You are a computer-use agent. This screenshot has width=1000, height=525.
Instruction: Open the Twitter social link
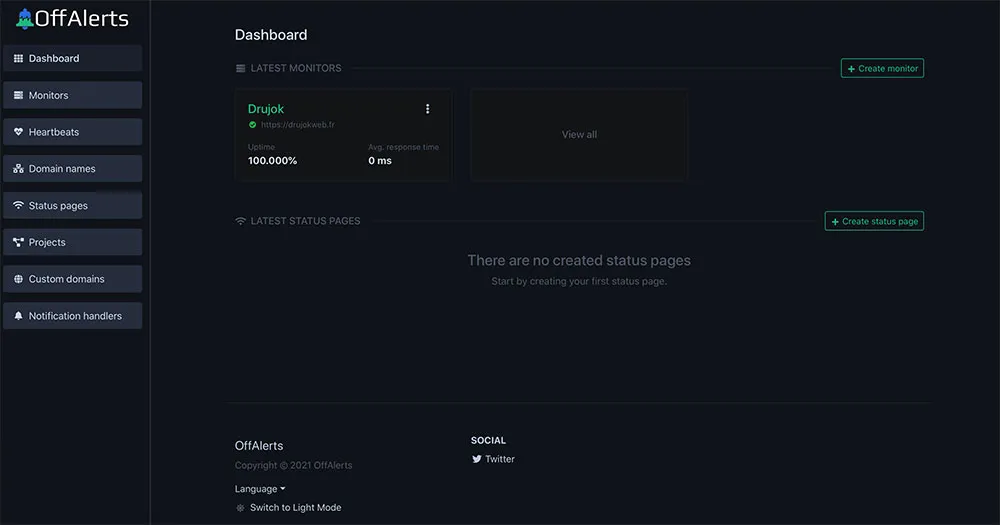pyautogui.click(x=499, y=459)
